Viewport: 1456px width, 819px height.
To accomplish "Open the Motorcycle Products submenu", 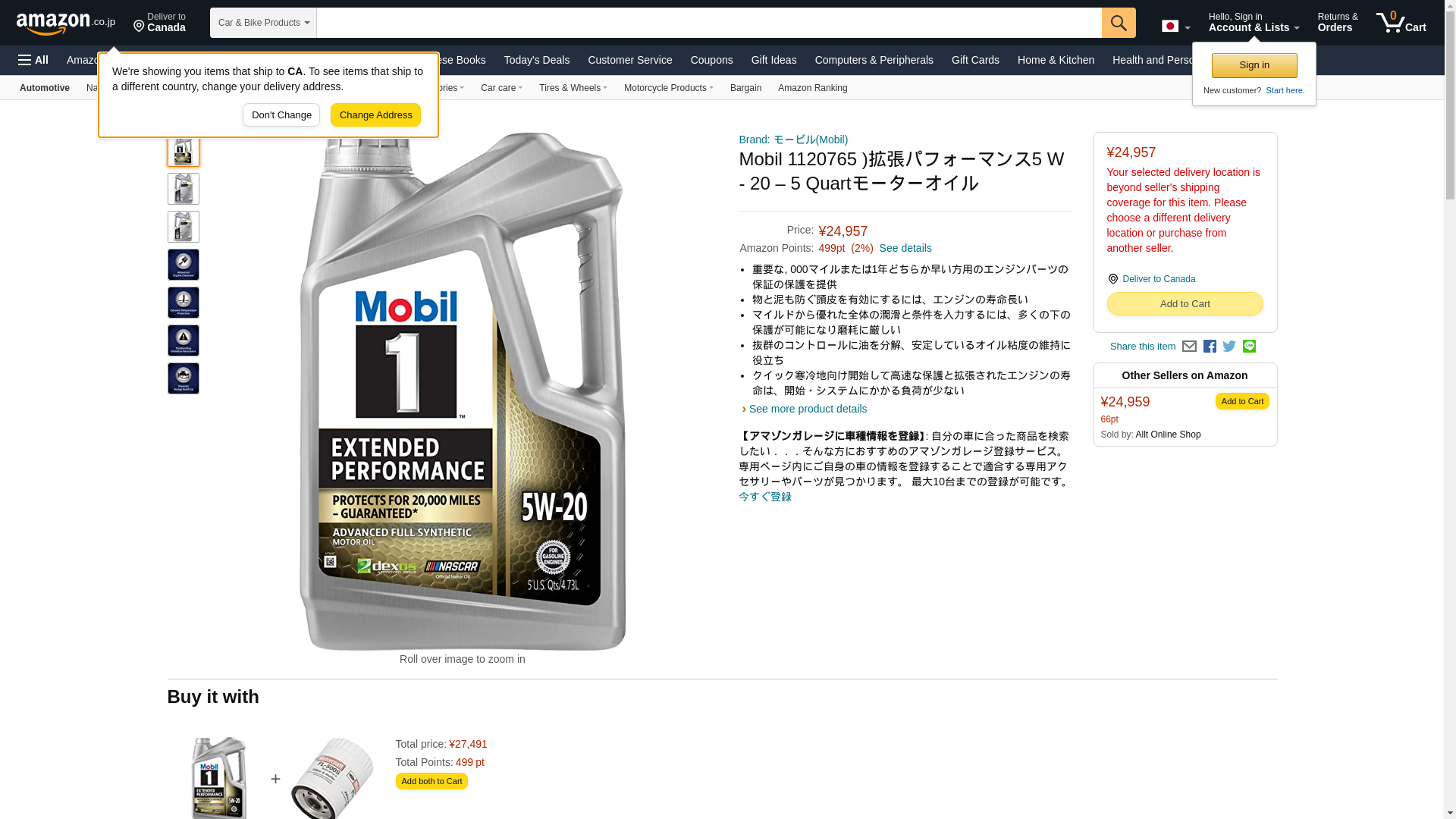I will coord(668,88).
